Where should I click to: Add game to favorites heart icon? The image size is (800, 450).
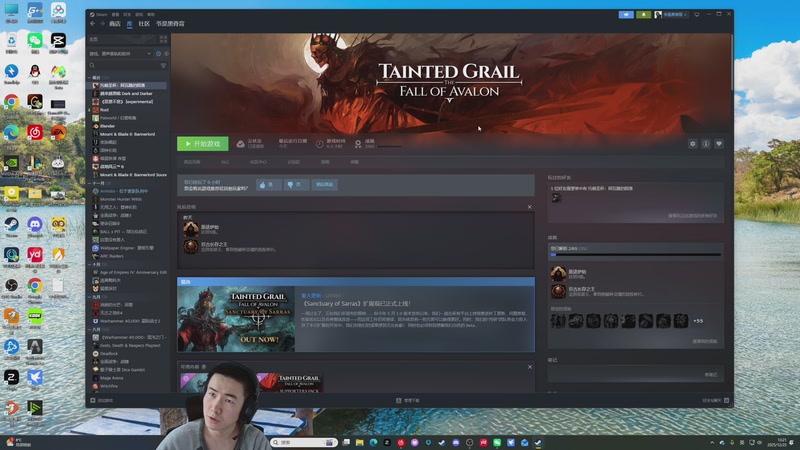pyautogui.click(x=719, y=144)
